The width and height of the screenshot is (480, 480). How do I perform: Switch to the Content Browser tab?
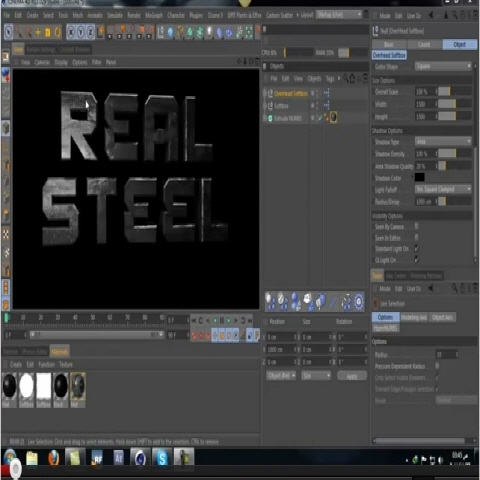pos(75,50)
